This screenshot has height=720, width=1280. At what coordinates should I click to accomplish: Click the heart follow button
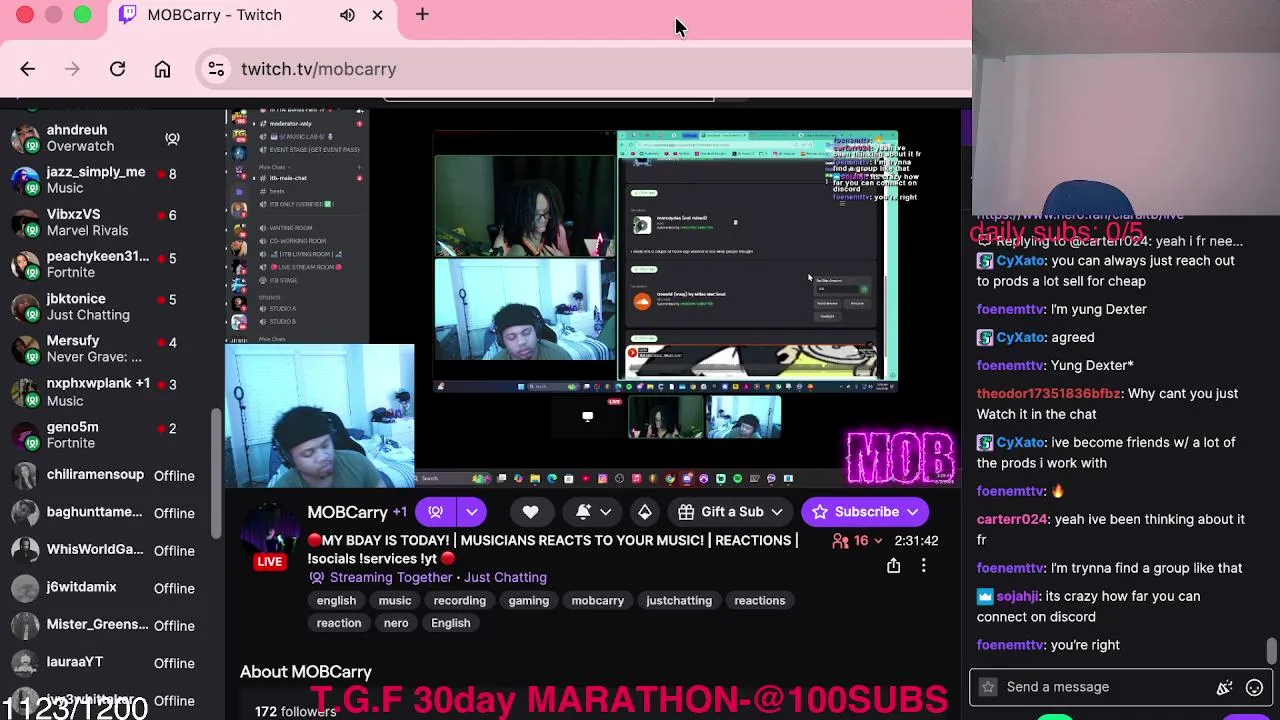tap(530, 512)
